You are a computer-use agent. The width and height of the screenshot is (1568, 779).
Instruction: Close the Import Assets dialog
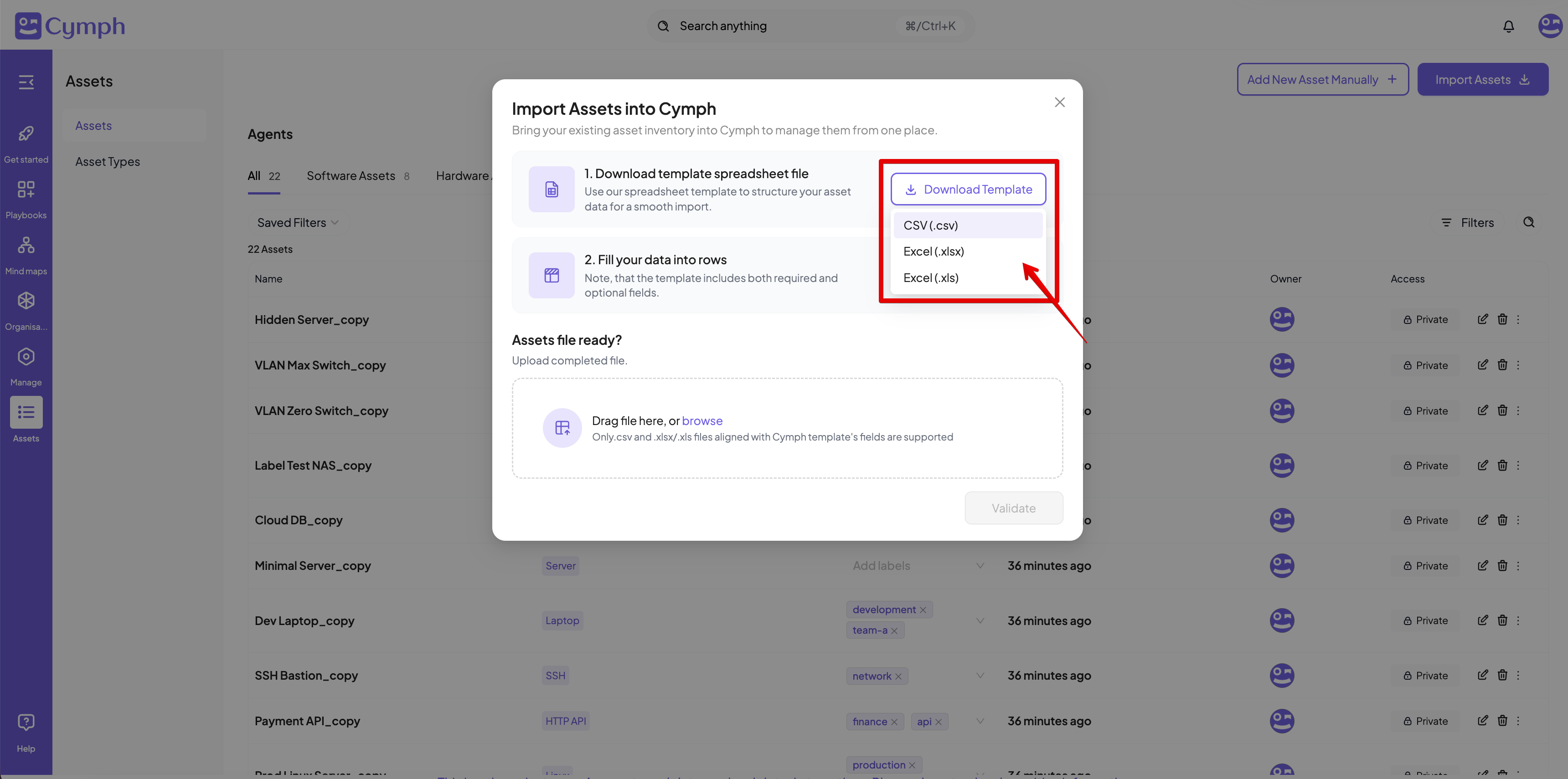click(x=1059, y=102)
